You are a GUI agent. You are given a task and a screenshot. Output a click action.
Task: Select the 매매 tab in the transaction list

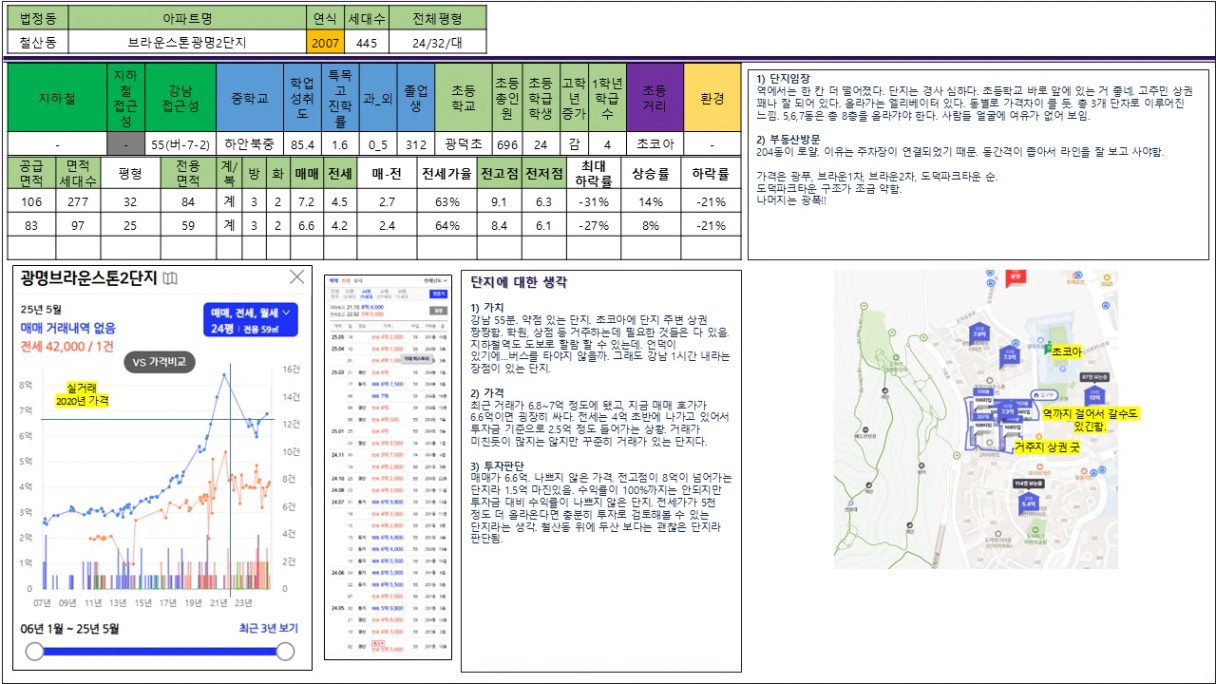point(333,281)
